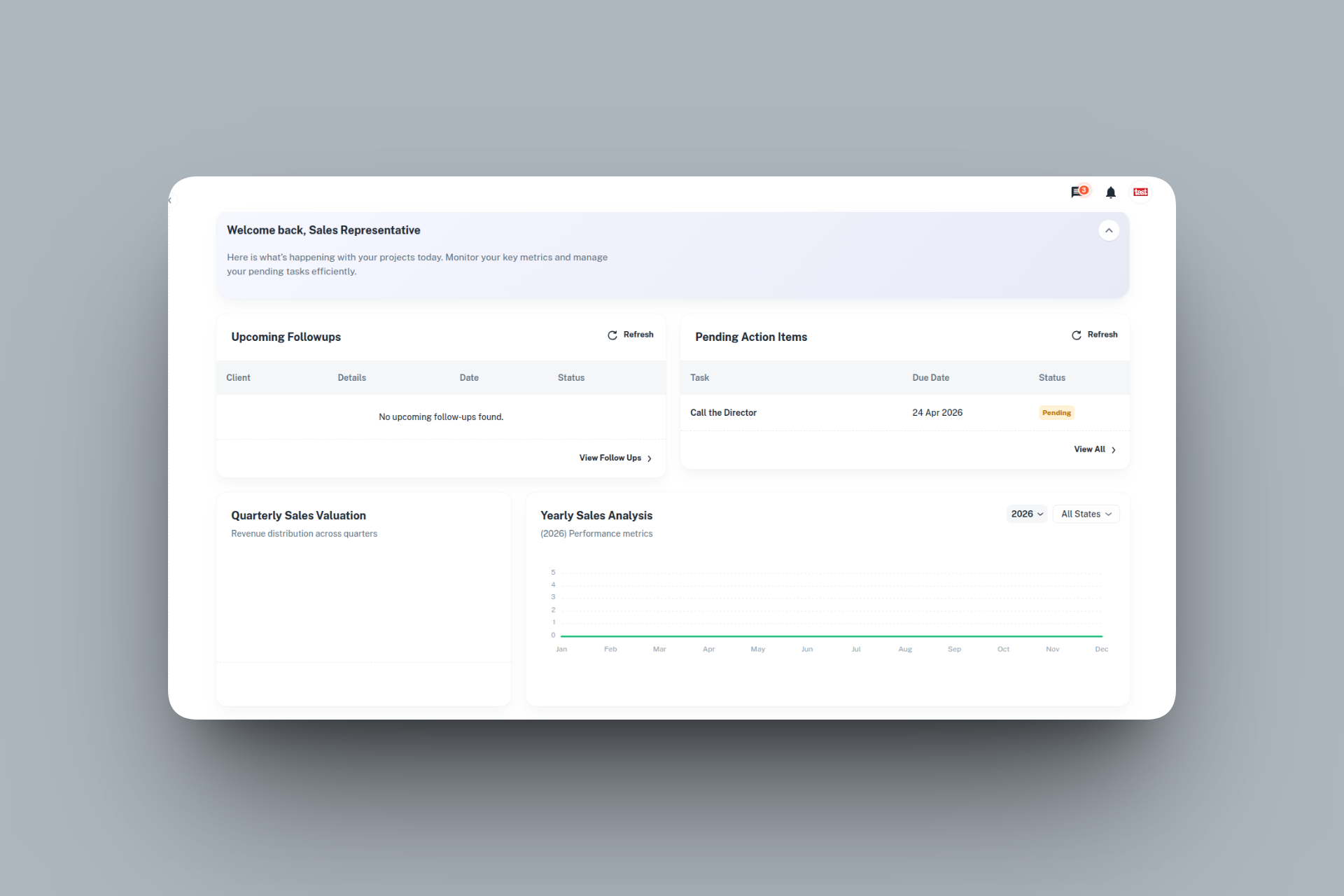This screenshot has width=1344, height=896.
Task: Expand the sidebar arrow at left edge
Action: (x=170, y=200)
